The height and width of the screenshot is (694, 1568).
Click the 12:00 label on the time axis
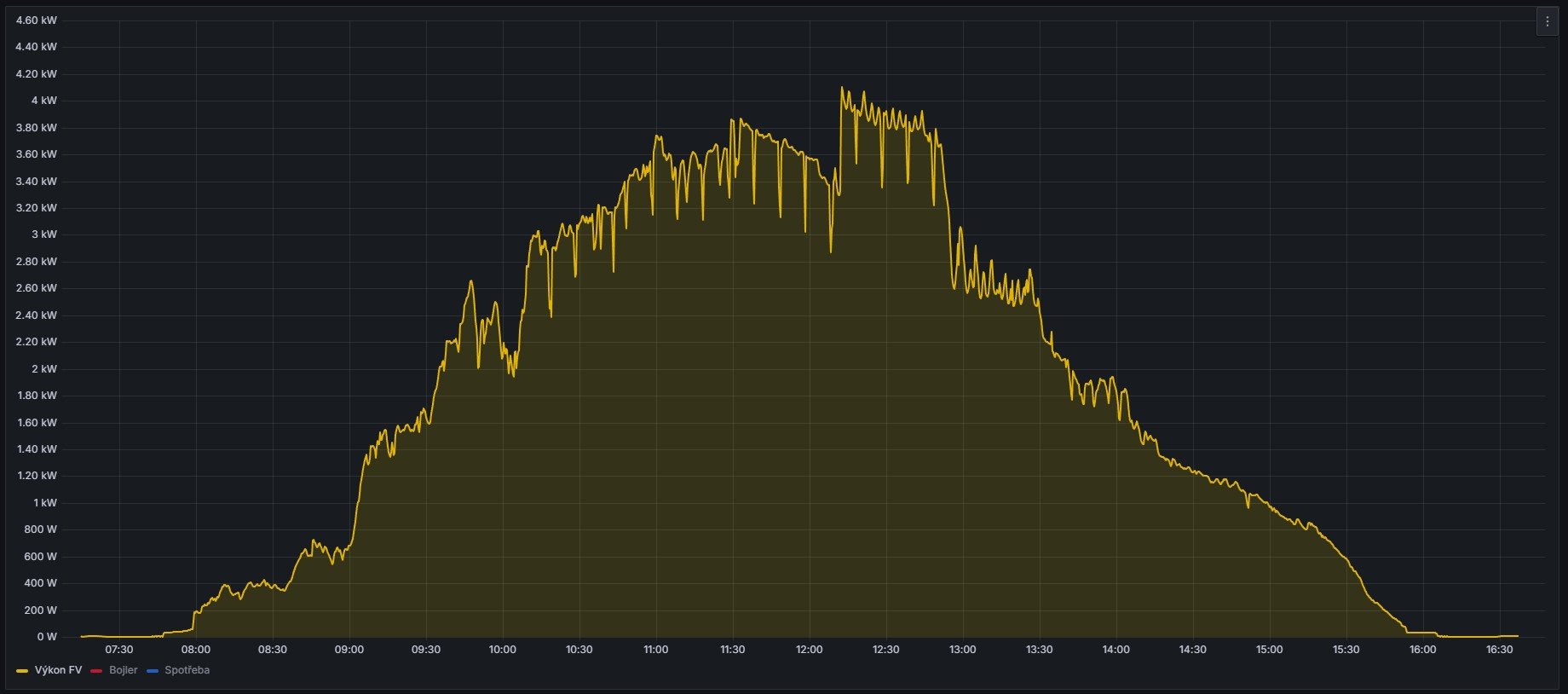[x=809, y=650]
